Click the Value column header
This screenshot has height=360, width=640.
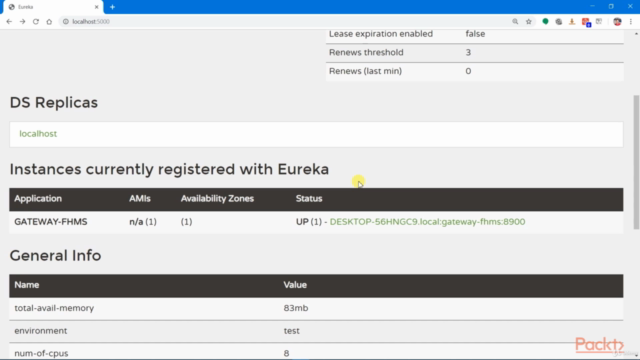point(295,285)
